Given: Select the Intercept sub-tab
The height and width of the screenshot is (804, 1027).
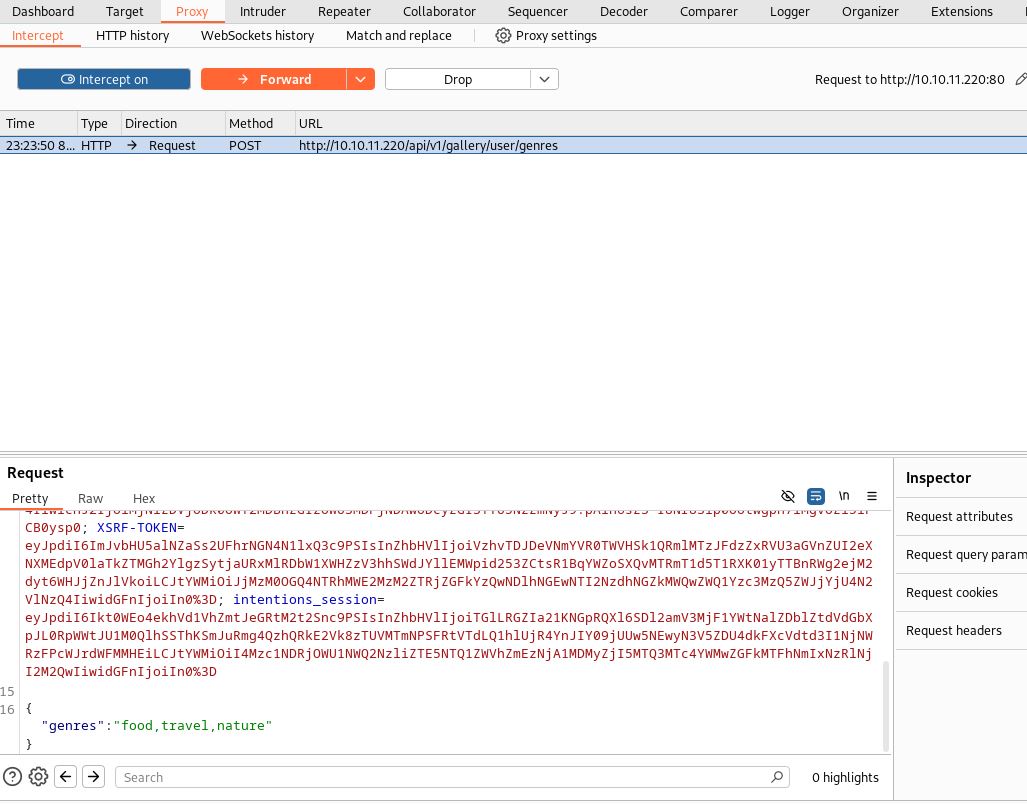Looking at the screenshot, I should [38, 35].
